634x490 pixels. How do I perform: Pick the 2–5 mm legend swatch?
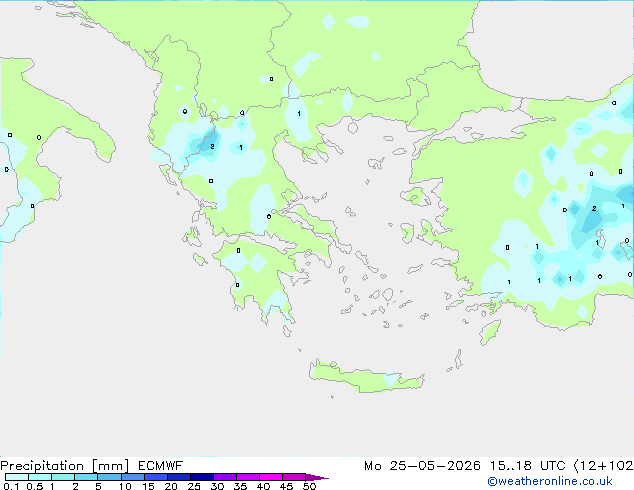click(86, 477)
